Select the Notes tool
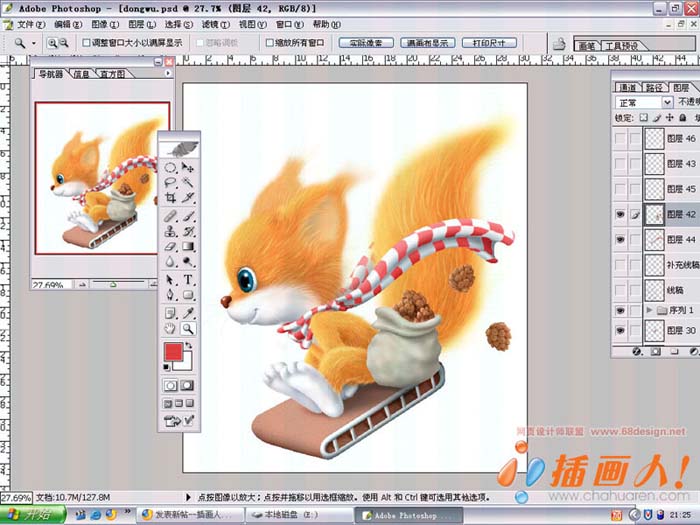700x525 pixels. coord(170,313)
